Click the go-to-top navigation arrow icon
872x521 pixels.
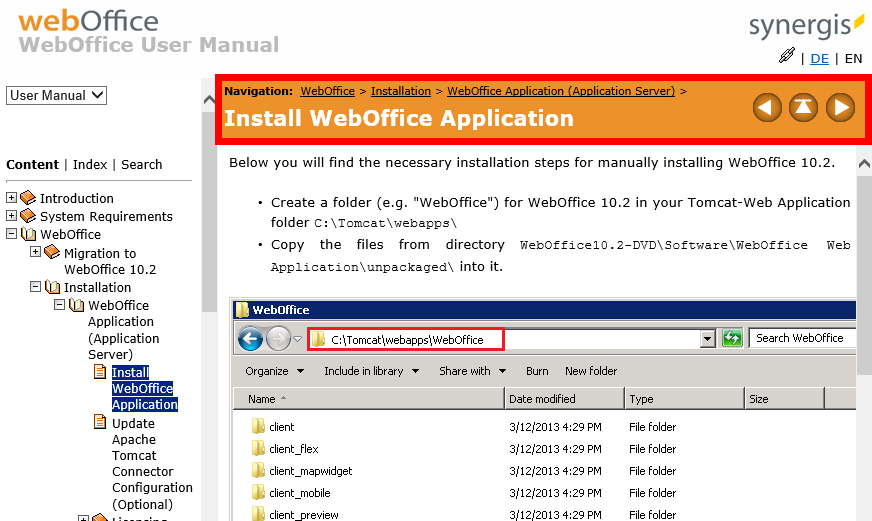(x=803, y=107)
